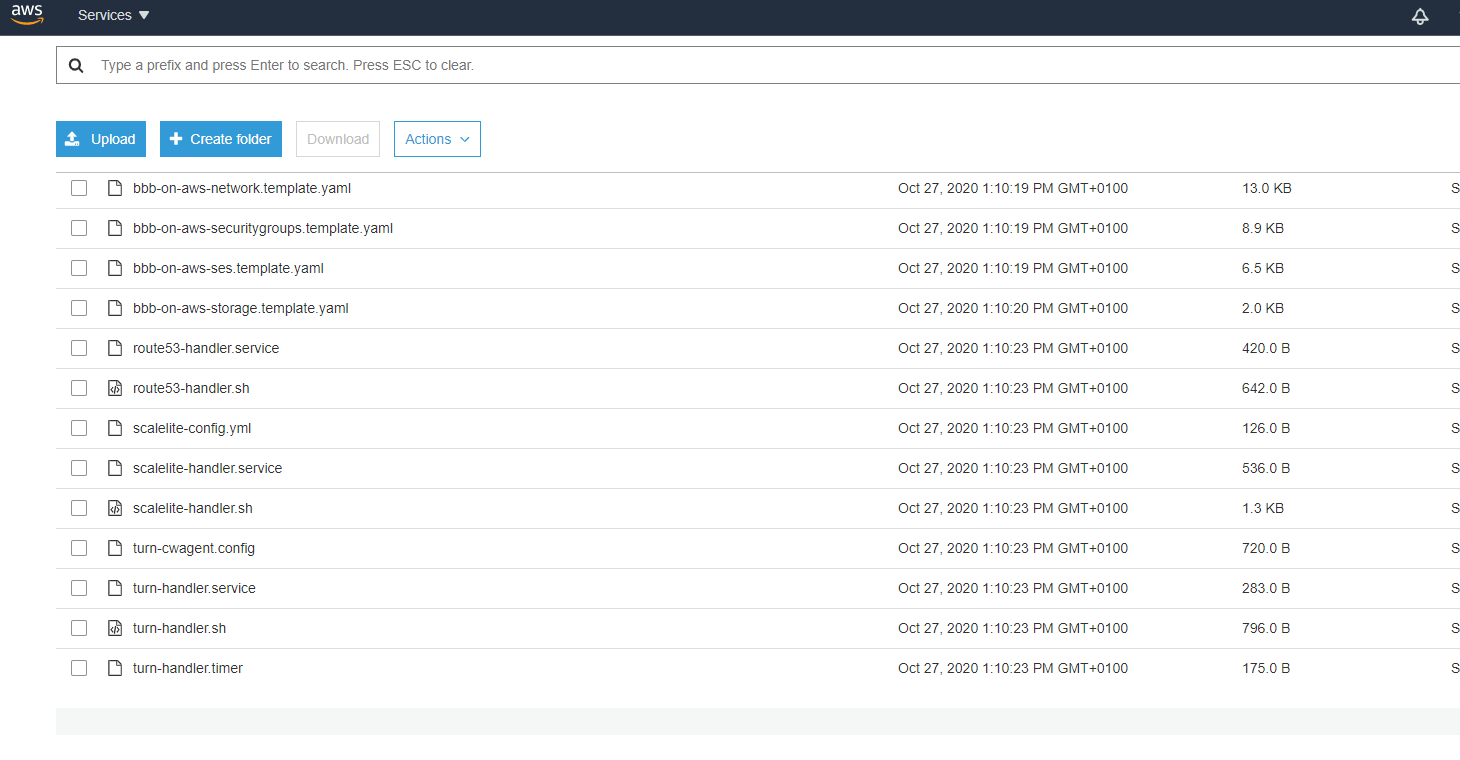The width and height of the screenshot is (1460, 760).
Task: Click the script icon next to route53-handler.sh
Action: pos(114,387)
